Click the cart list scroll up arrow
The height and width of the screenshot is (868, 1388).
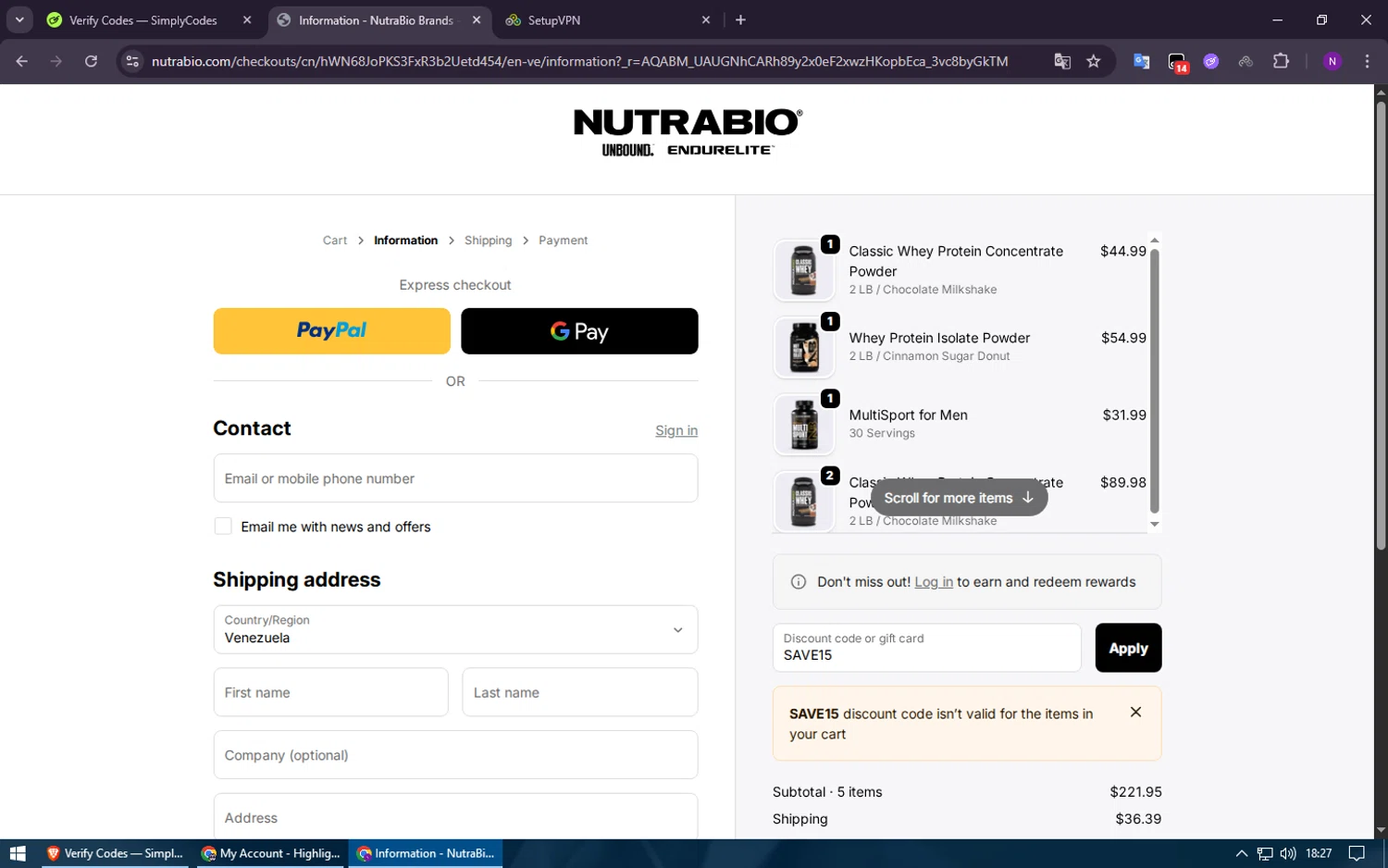[x=1154, y=241]
